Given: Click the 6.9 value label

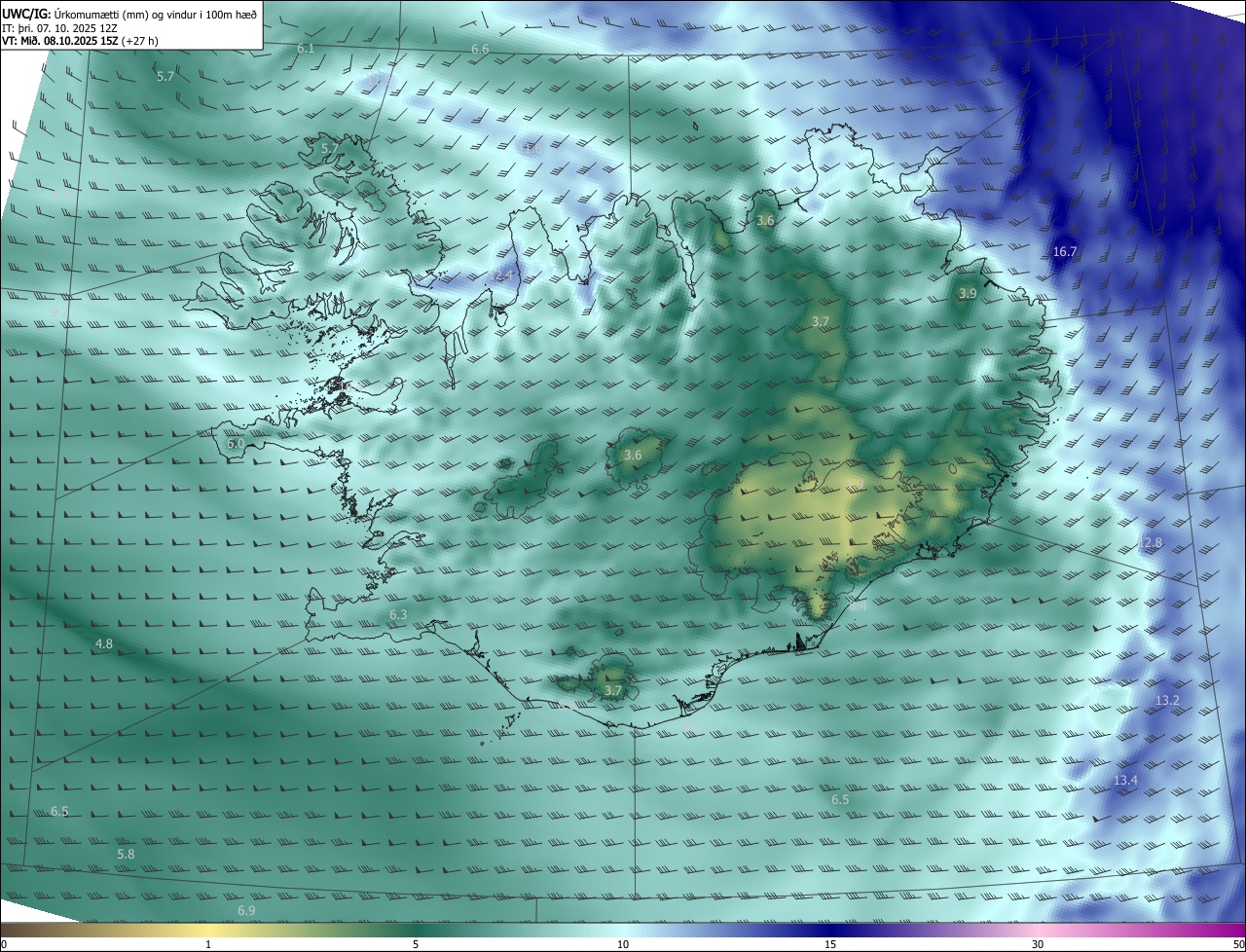Looking at the screenshot, I should click(246, 911).
